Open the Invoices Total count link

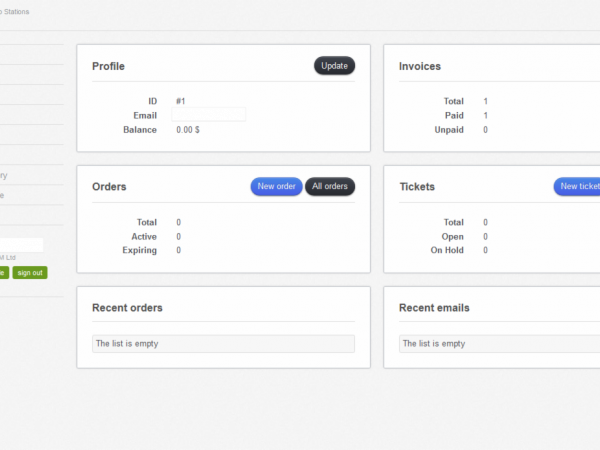pos(486,101)
